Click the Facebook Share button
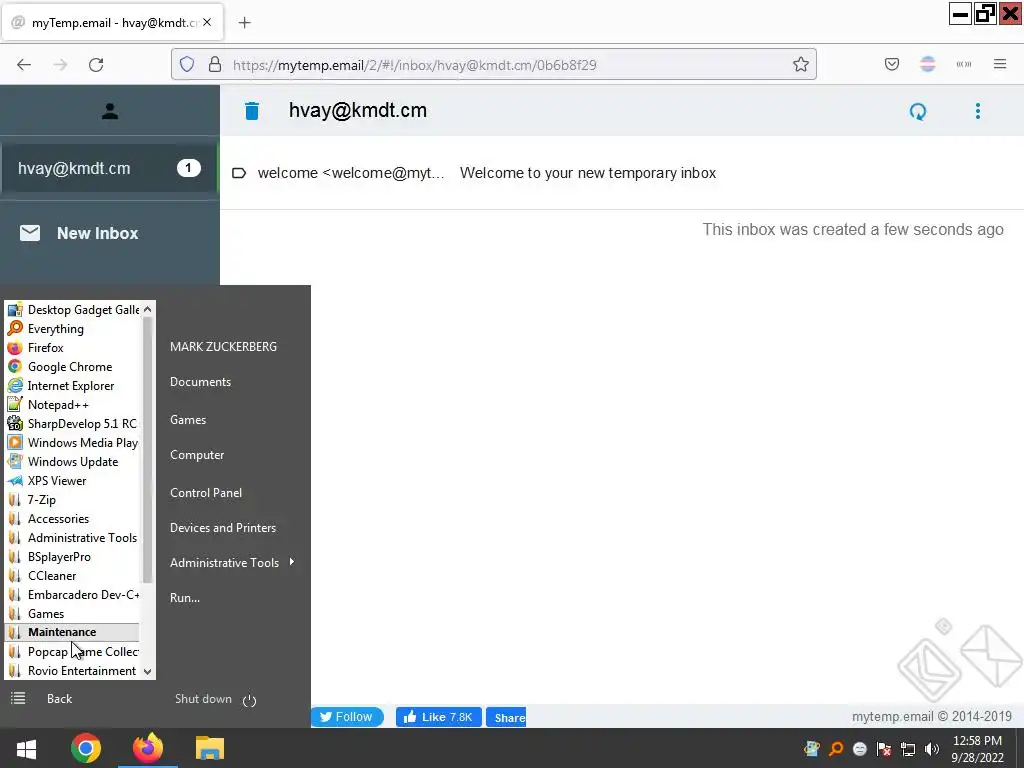Viewport: 1024px width, 768px height. click(506, 717)
